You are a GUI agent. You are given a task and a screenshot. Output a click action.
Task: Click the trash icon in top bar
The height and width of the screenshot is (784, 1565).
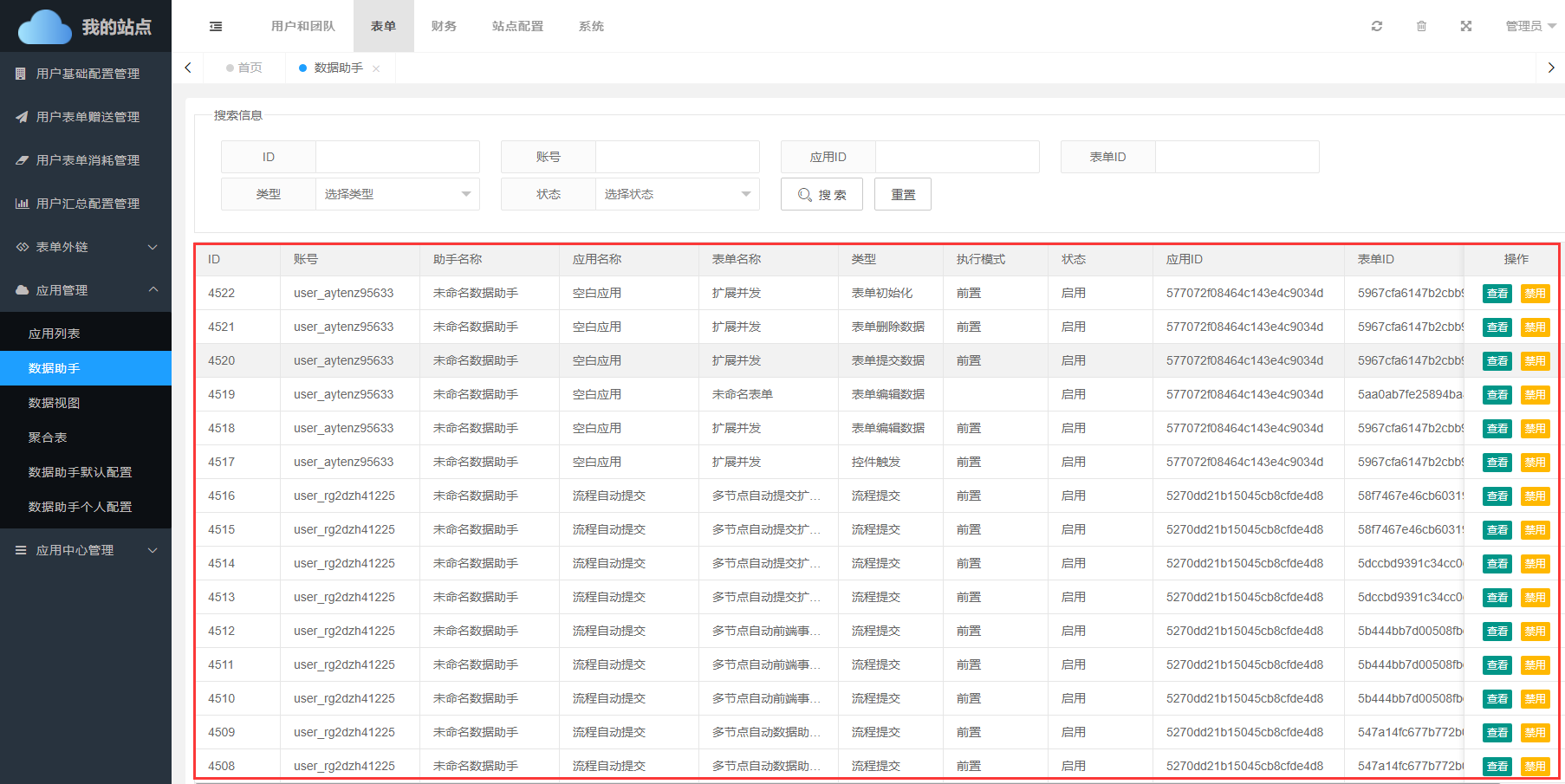(1421, 26)
